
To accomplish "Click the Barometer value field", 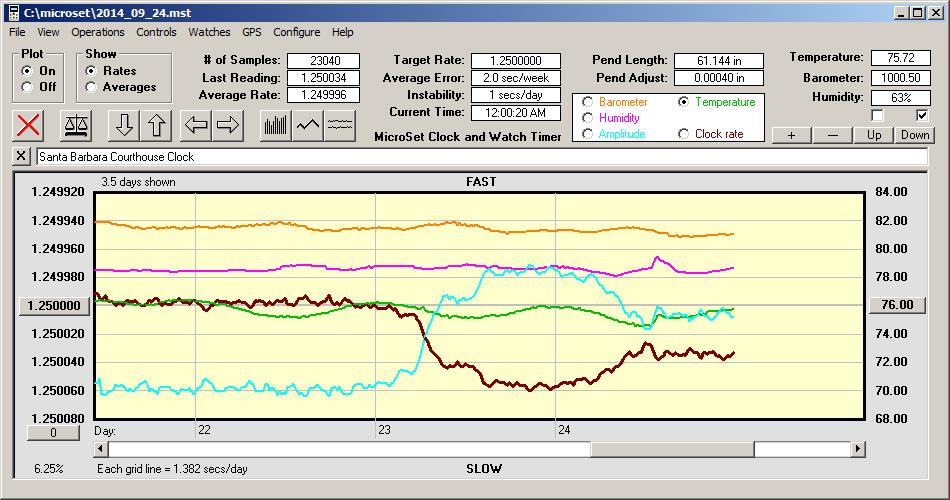I will (x=900, y=78).
